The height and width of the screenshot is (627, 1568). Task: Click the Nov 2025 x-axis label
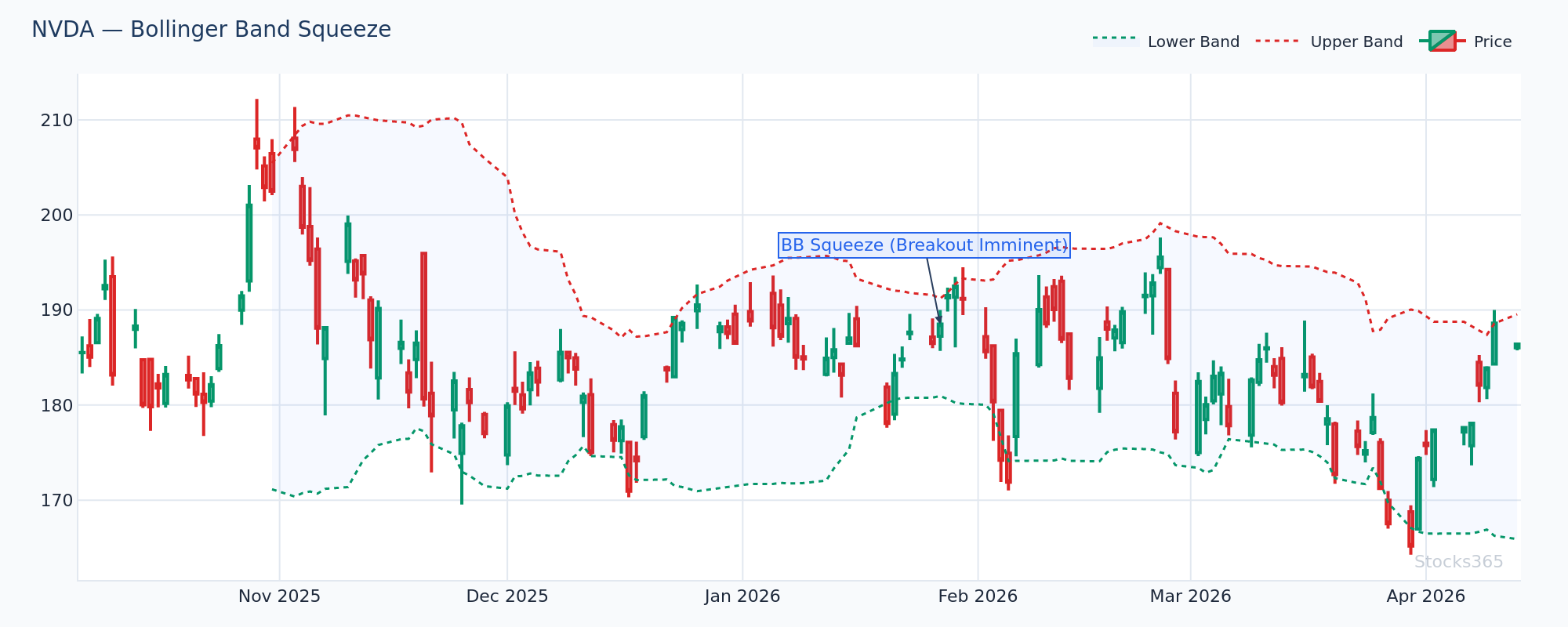[279, 596]
